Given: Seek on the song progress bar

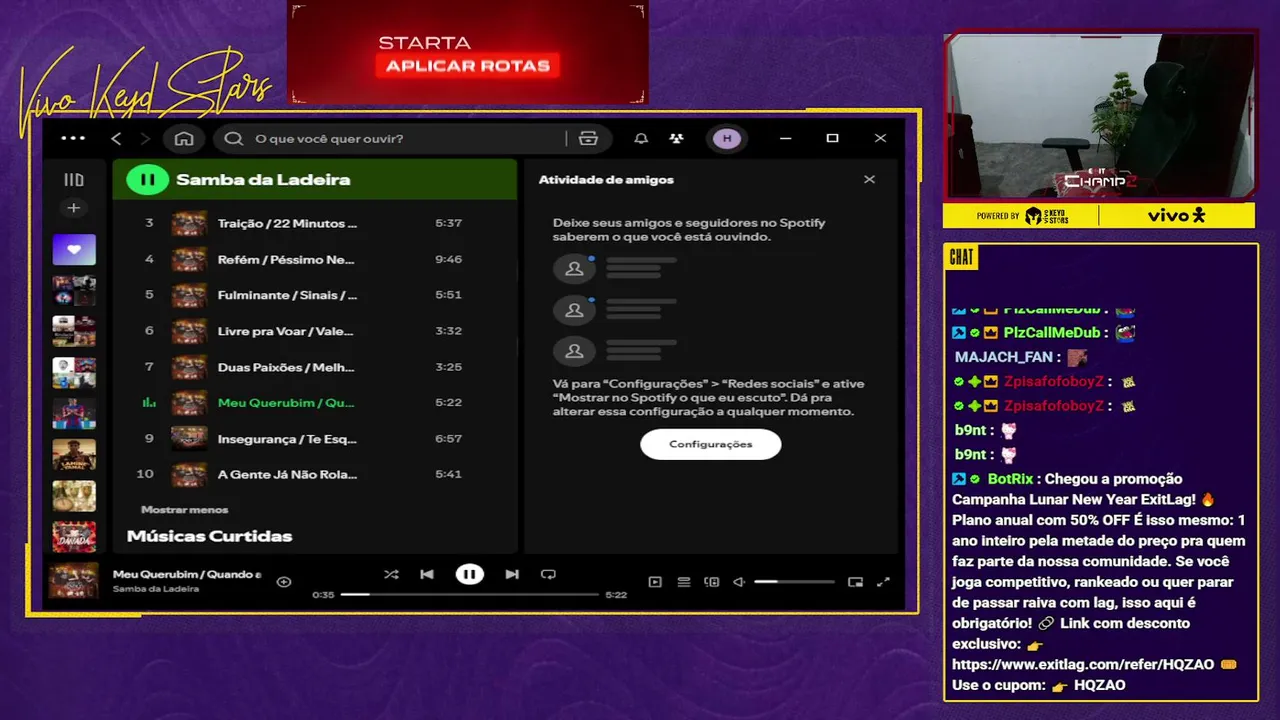Looking at the screenshot, I should click(468, 594).
